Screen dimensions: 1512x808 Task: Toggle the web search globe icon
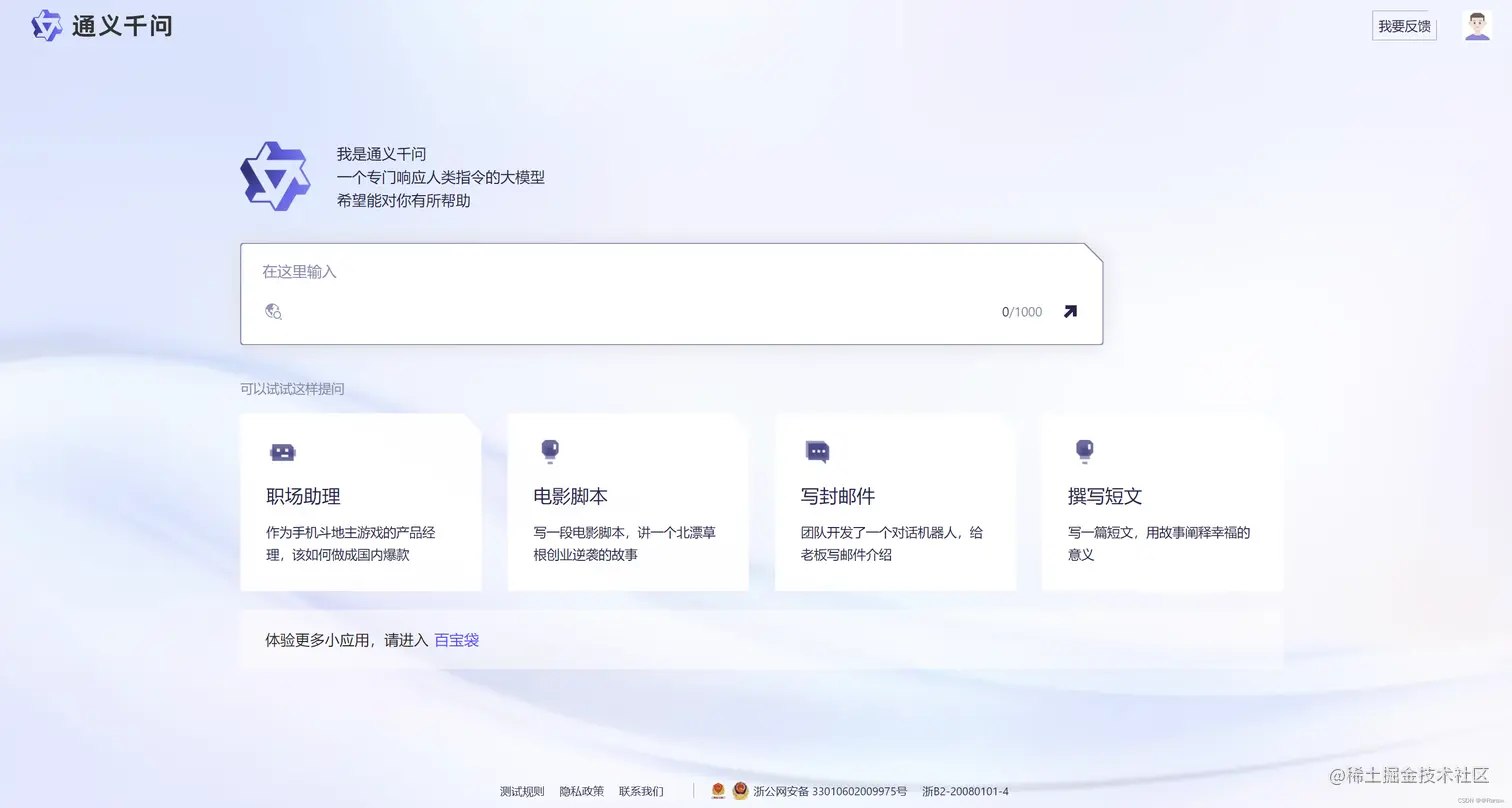pyautogui.click(x=273, y=311)
